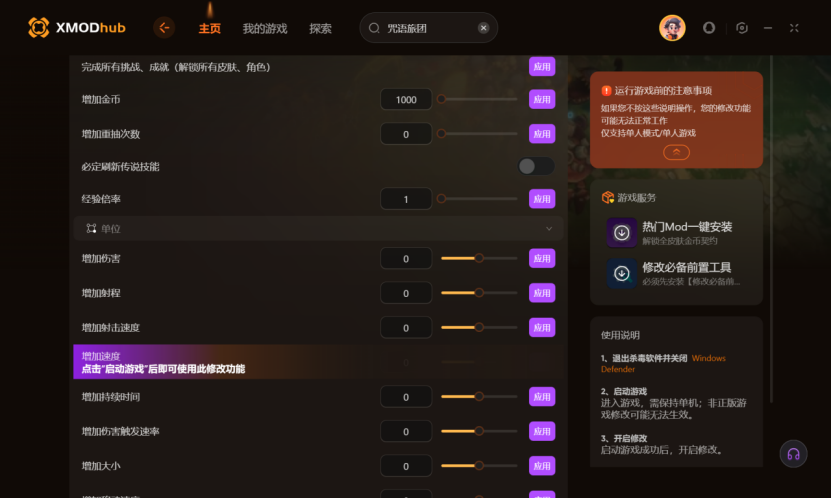This screenshot has width=831, height=498.
Task: Collapse the 单位 section chevron
Action: point(549,228)
